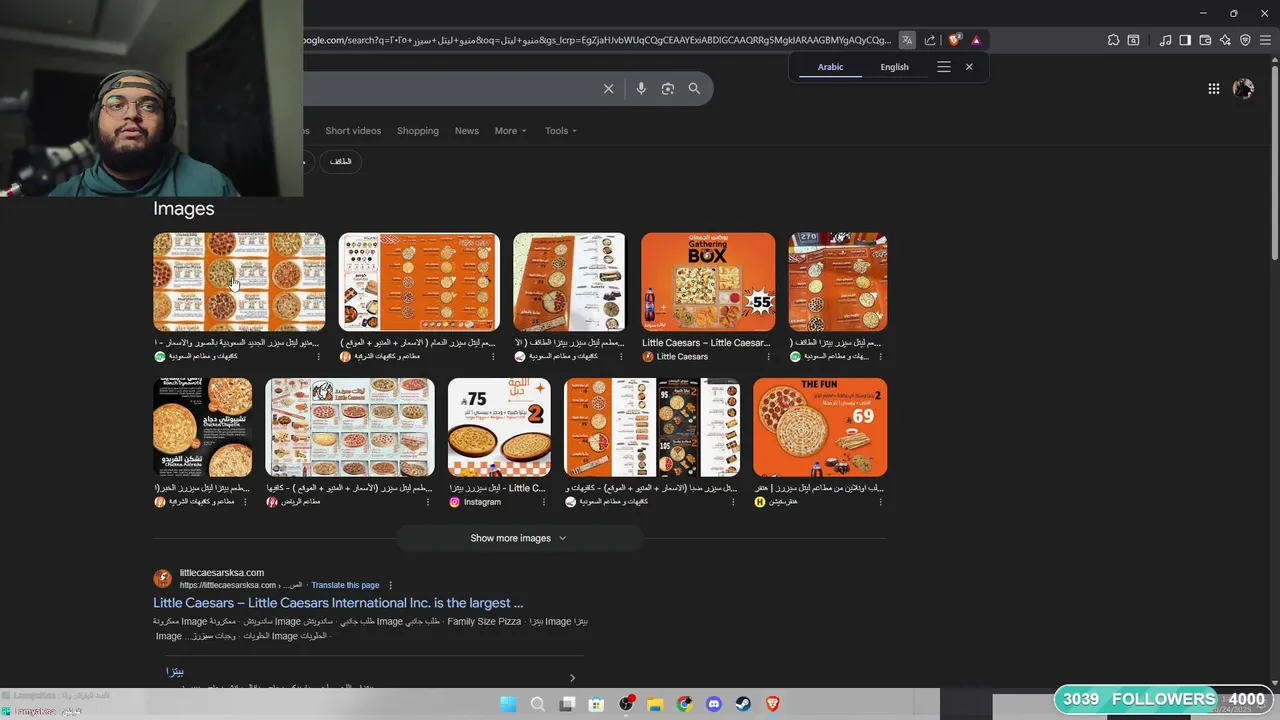
Task: Open the Brave VPN shield icon
Action: tap(1245, 40)
